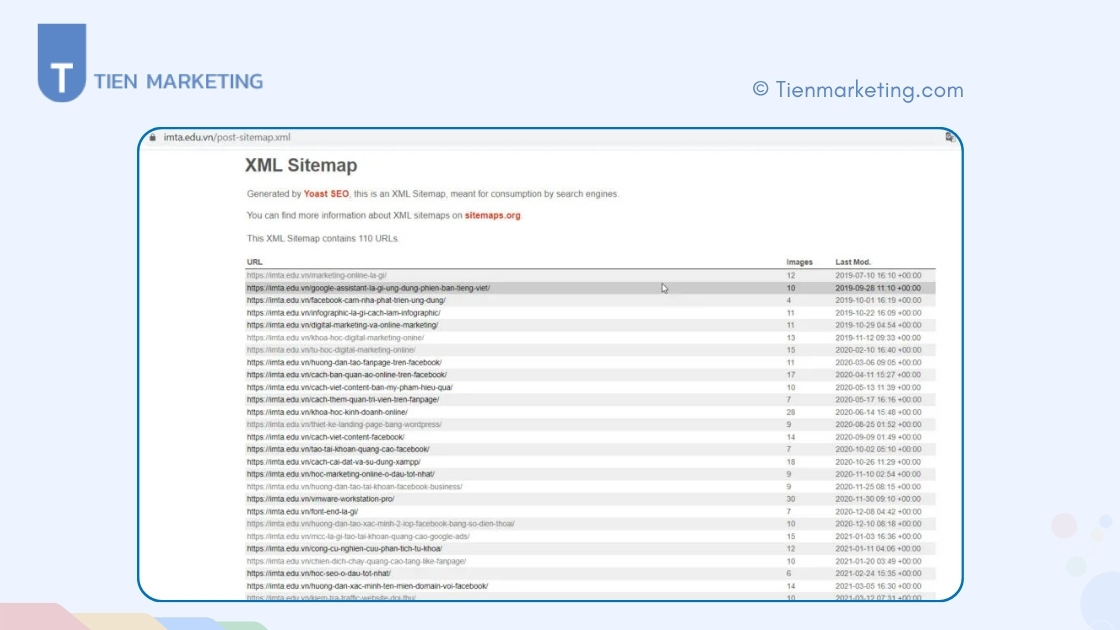This screenshot has height=630, width=1120.
Task: Click the © Tienmarketing.com watermark text
Action: [x=857, y=90]
